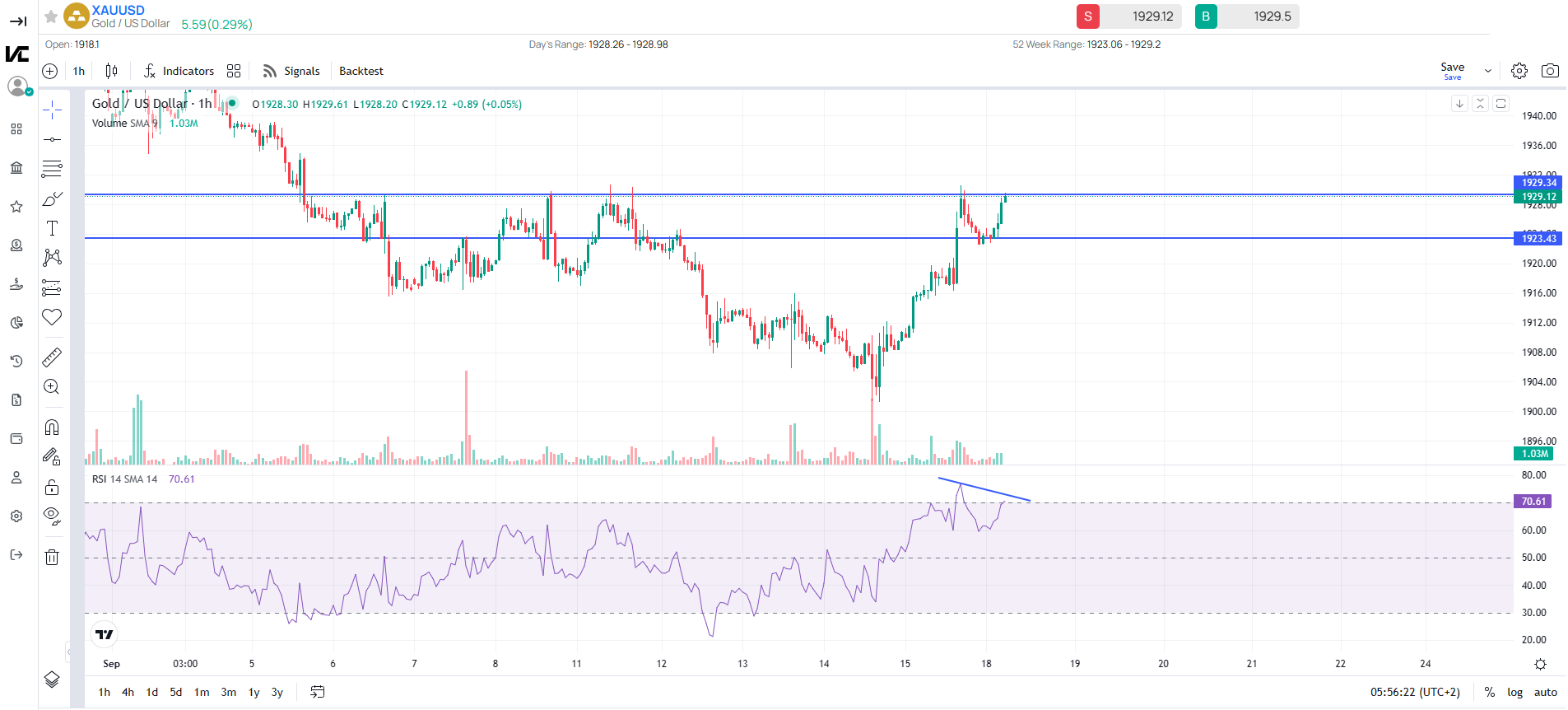Collapse the chart pane using the arrows button
Screen dimensions: 1568x710
pyautogui.click(x=1480, y=104)
